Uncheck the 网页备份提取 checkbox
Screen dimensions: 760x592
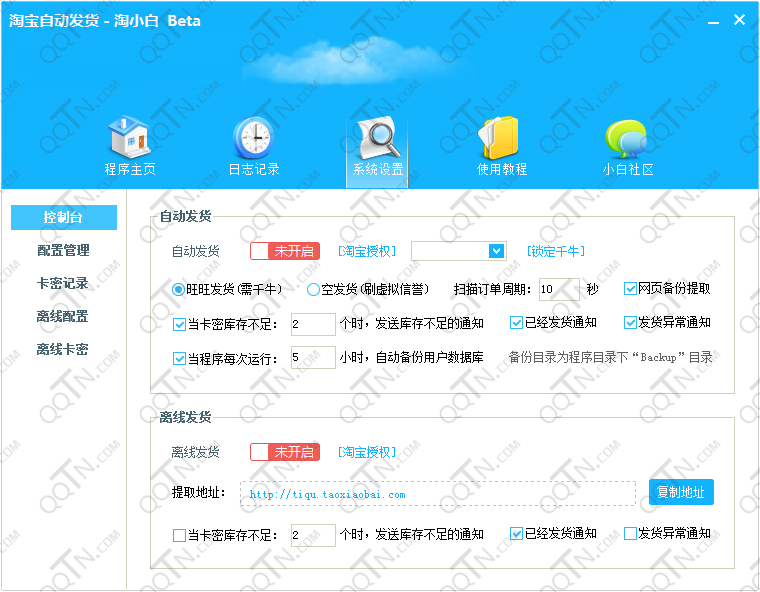point(631,289)
